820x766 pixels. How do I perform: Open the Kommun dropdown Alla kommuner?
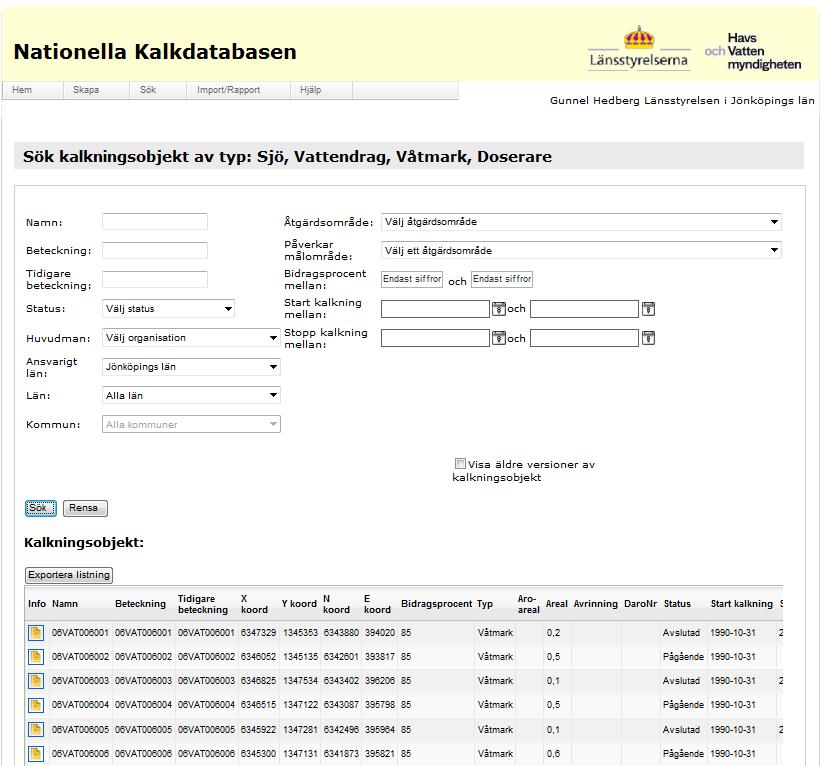coord(191,424)
